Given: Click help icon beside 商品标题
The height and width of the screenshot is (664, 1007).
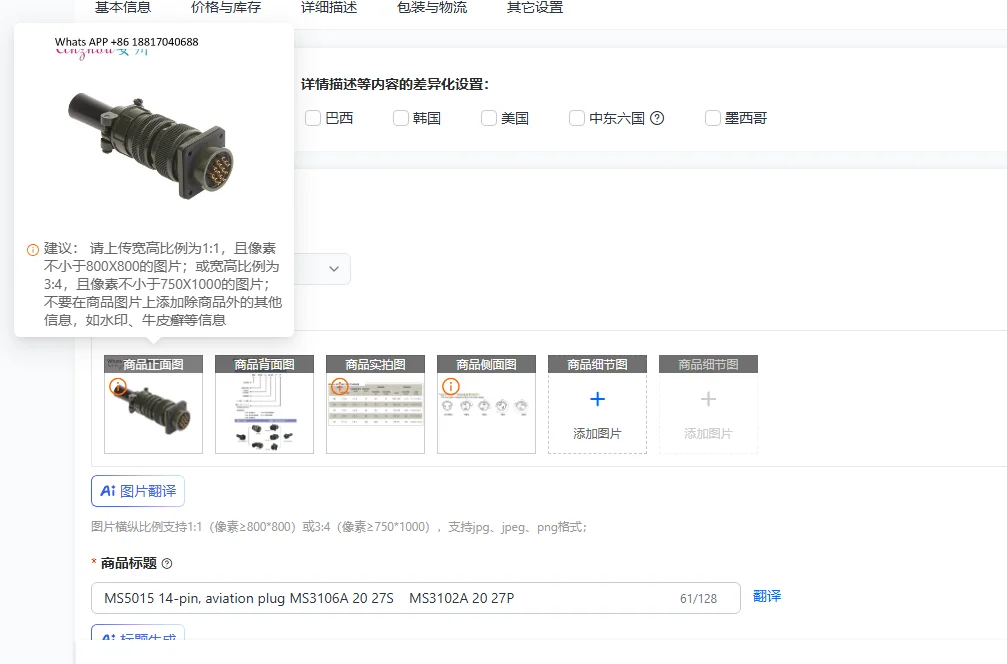Looking at the screenshot, I should point(167,564).
